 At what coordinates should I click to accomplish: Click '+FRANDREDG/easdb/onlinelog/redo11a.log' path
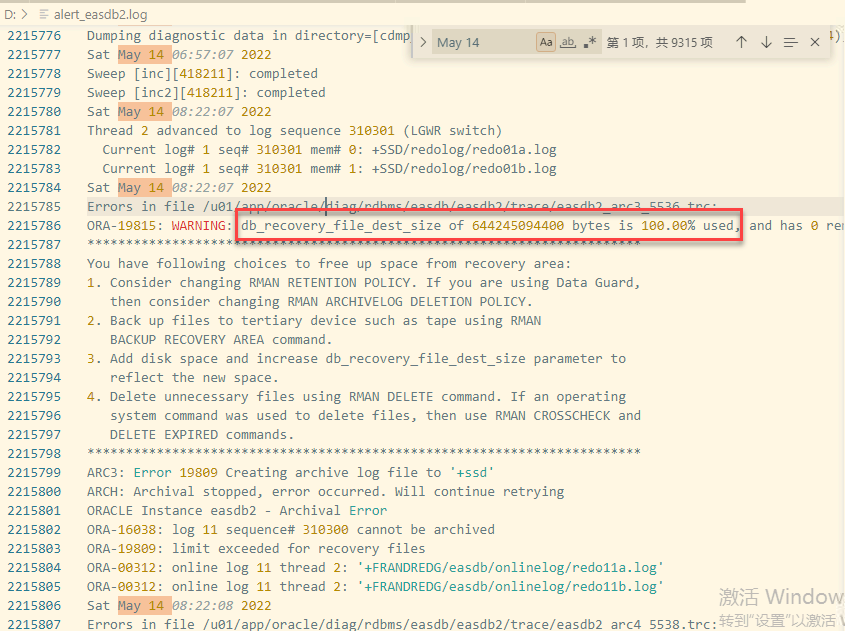510,567
